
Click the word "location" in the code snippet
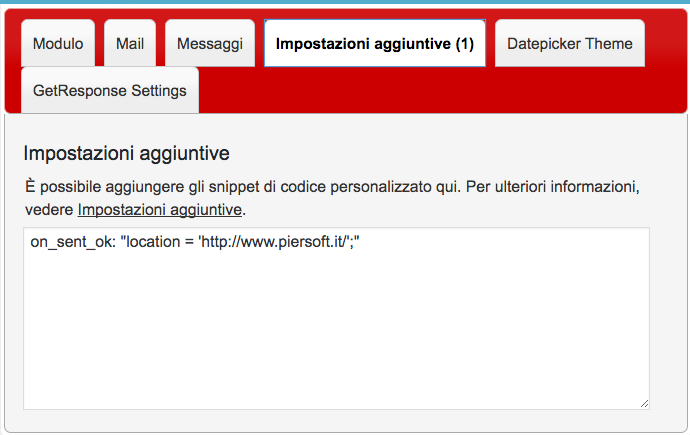pyautogui.click(x=153, y=242)
